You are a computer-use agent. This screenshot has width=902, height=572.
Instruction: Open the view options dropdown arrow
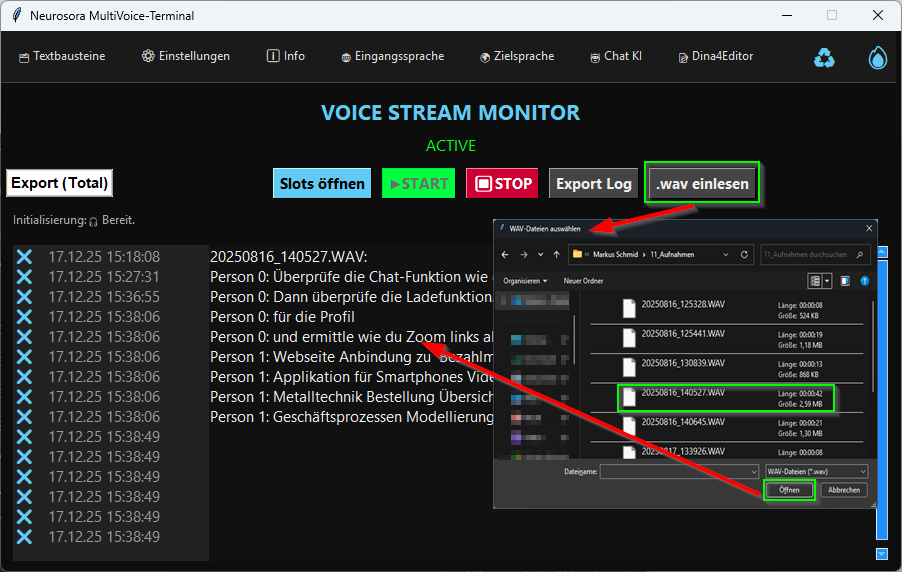828,281
